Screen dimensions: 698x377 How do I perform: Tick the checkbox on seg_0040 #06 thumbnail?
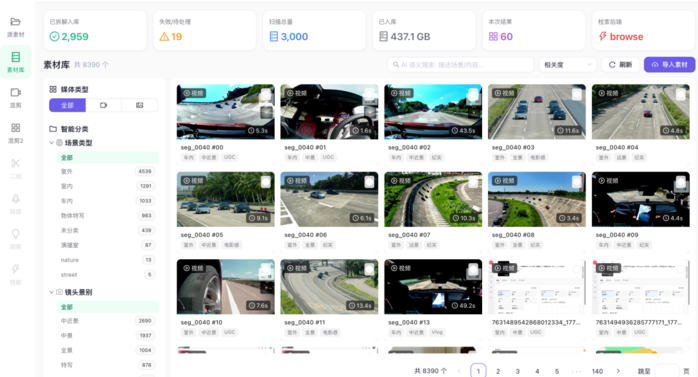[x=369, y=182]
